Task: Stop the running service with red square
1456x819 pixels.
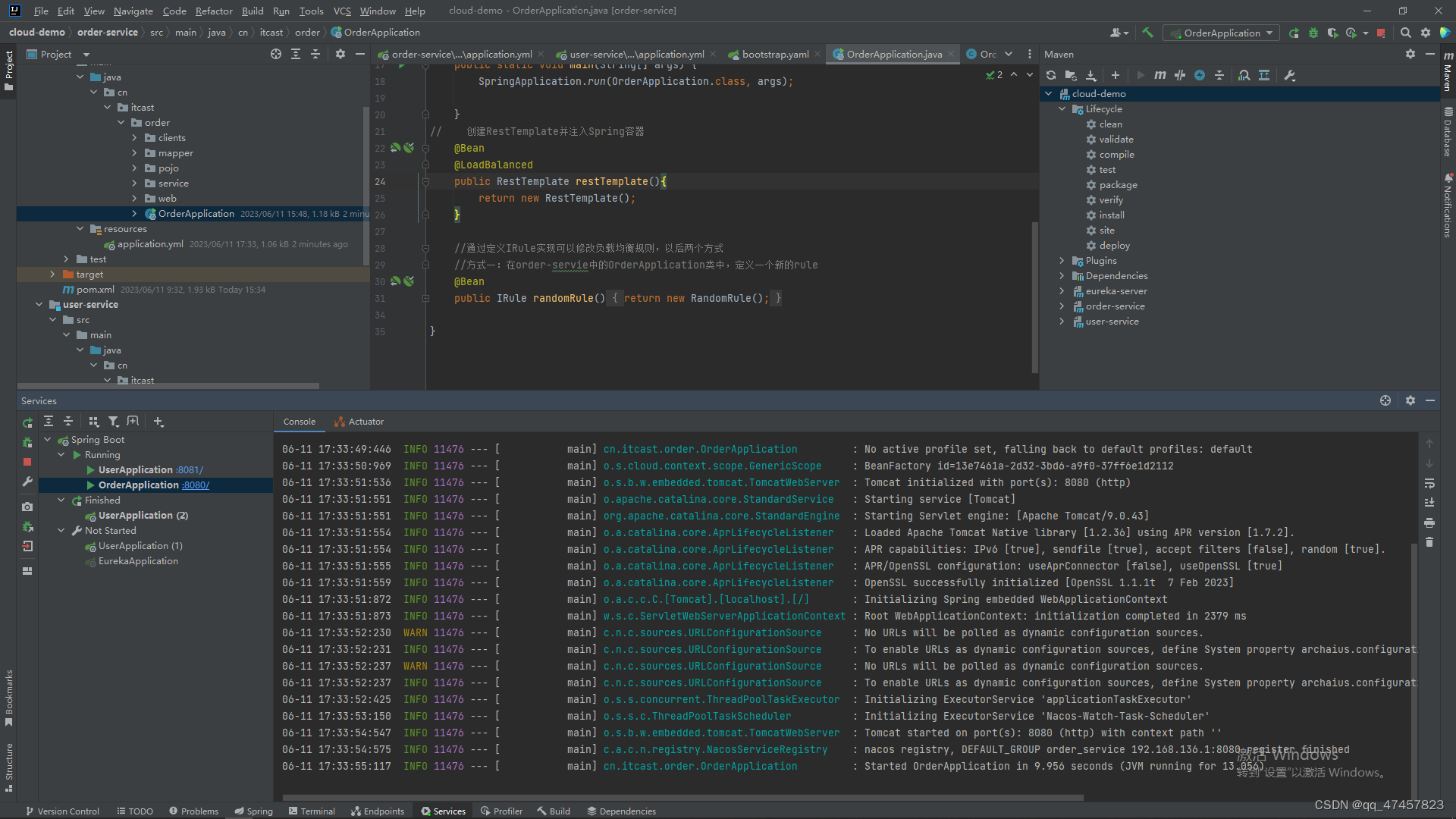Action: (27, 462)
